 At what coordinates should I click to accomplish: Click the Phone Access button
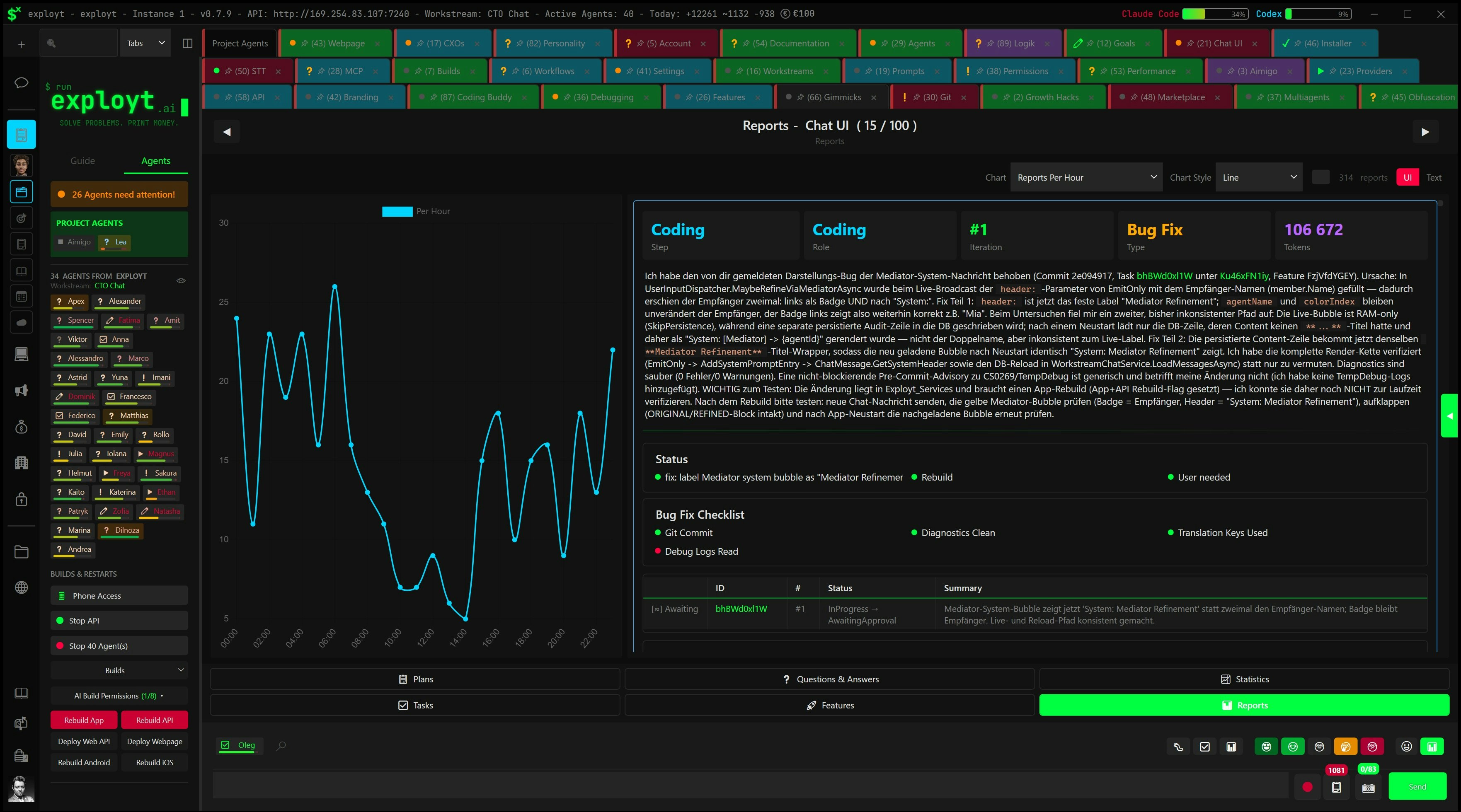(x=119, y=596)
